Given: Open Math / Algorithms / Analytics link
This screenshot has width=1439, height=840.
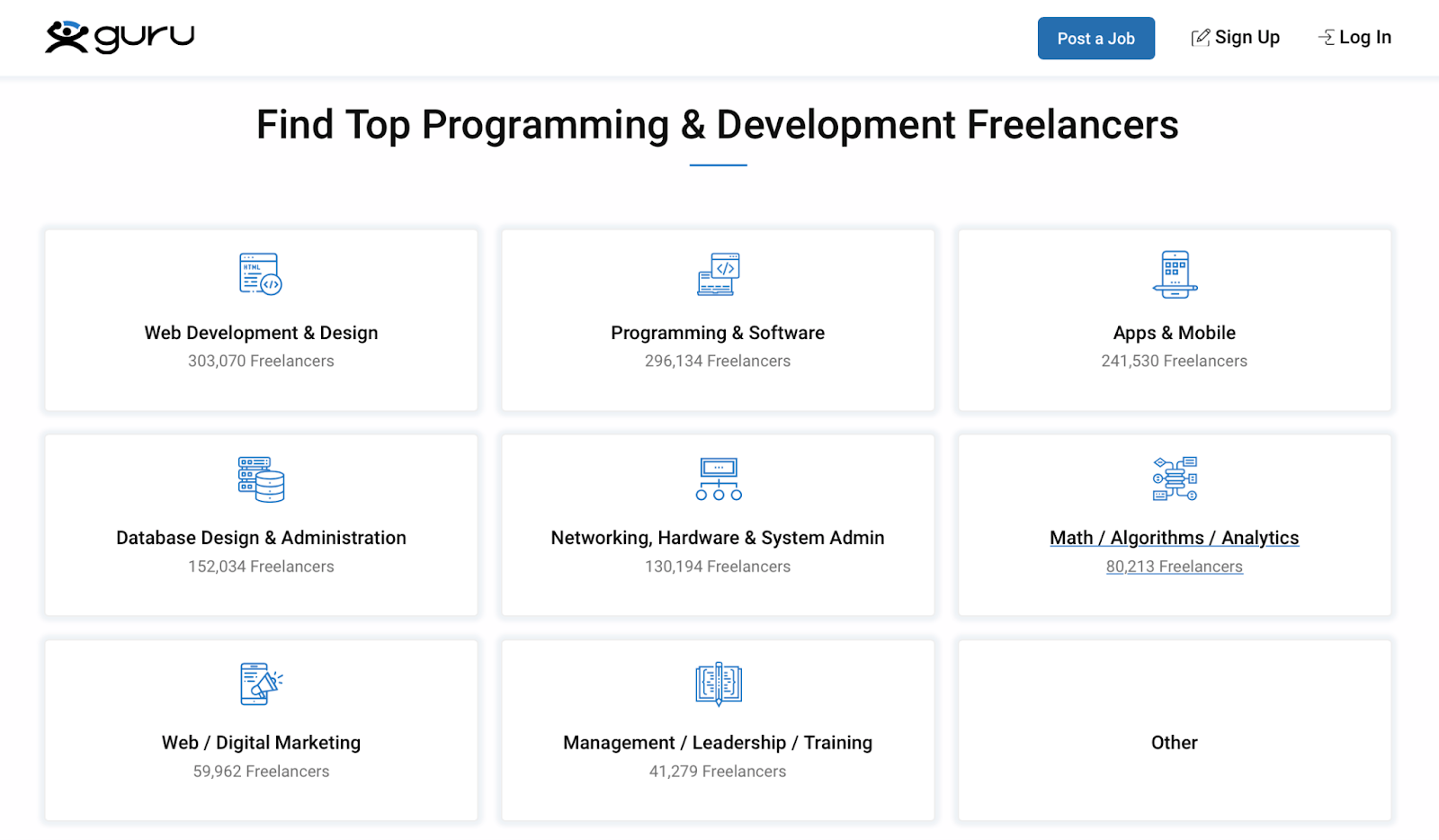Looking at the screenshot, I should (1175, 538).
